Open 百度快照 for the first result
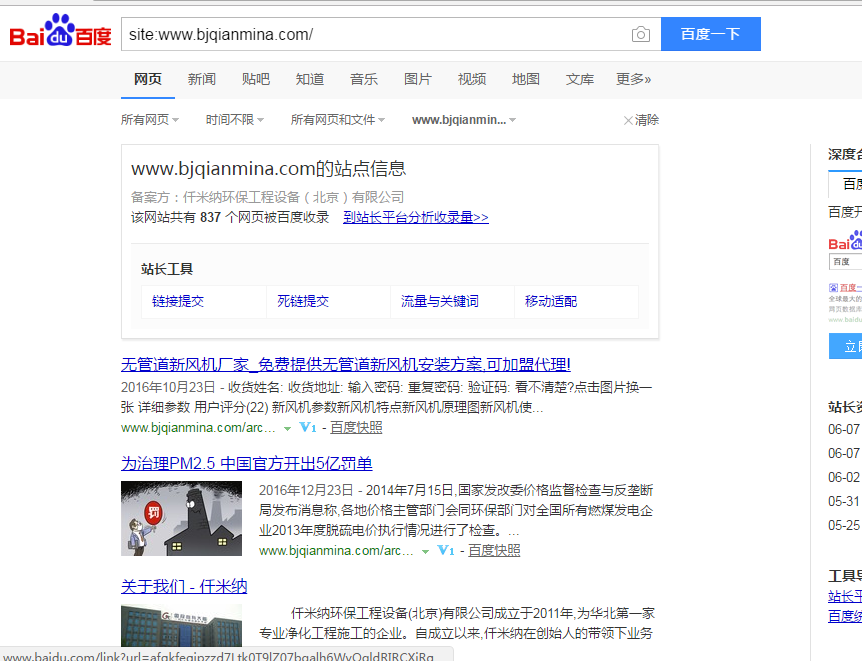This screenshot has width=862, height=661. tap(356, 427)
